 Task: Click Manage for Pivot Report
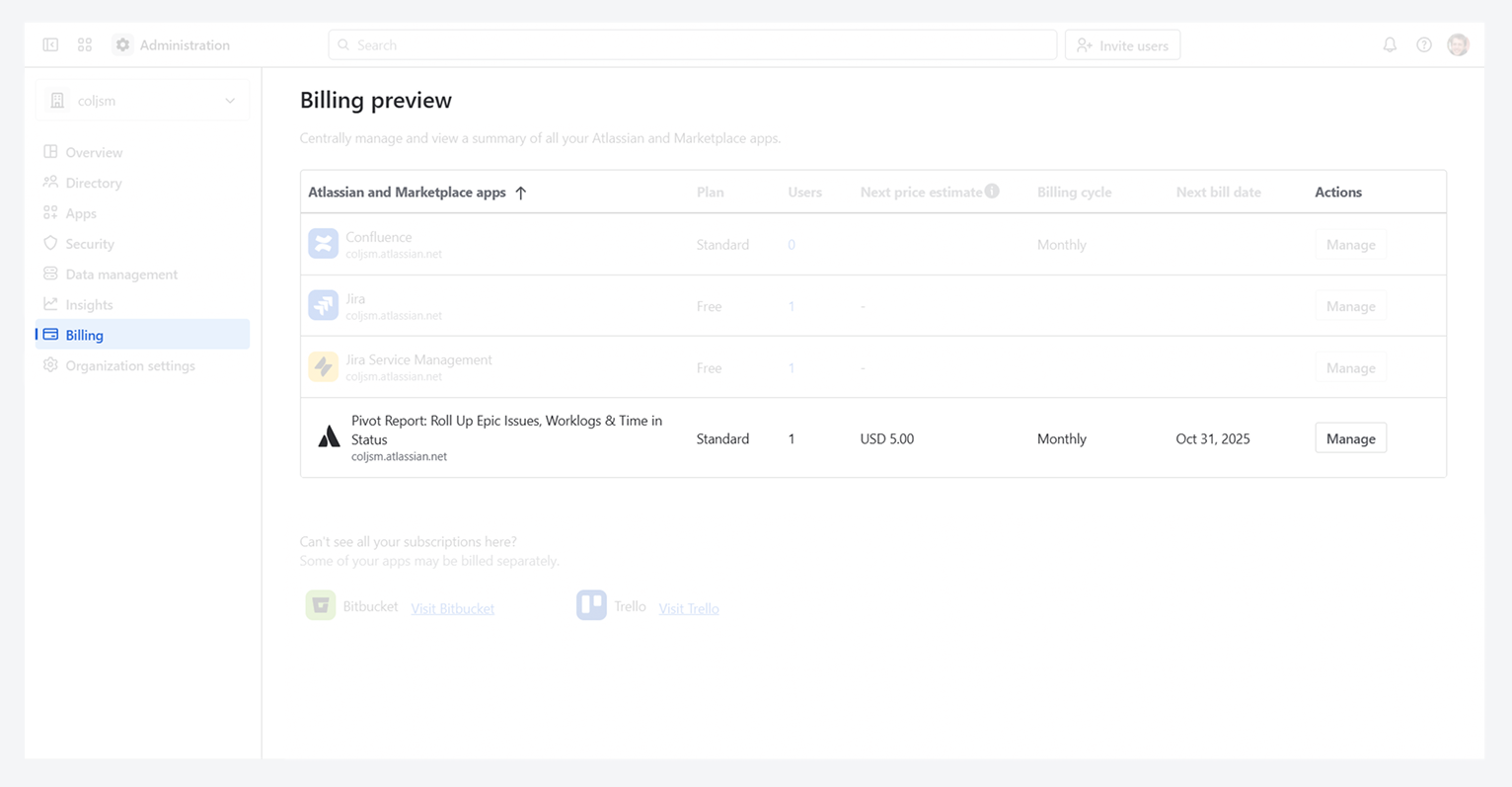click(1350, 438)
